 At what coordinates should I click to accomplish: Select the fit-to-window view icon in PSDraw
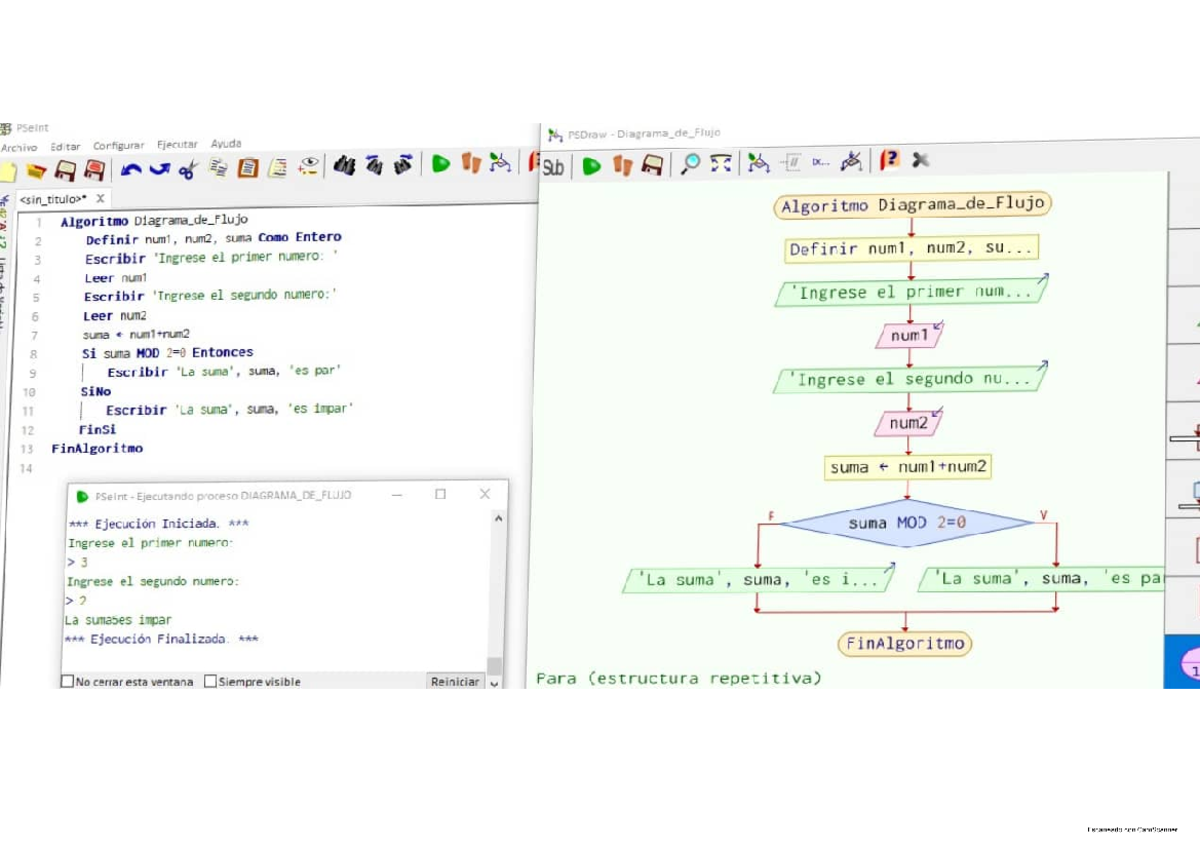pyautogui.click(x=720, y=164)
